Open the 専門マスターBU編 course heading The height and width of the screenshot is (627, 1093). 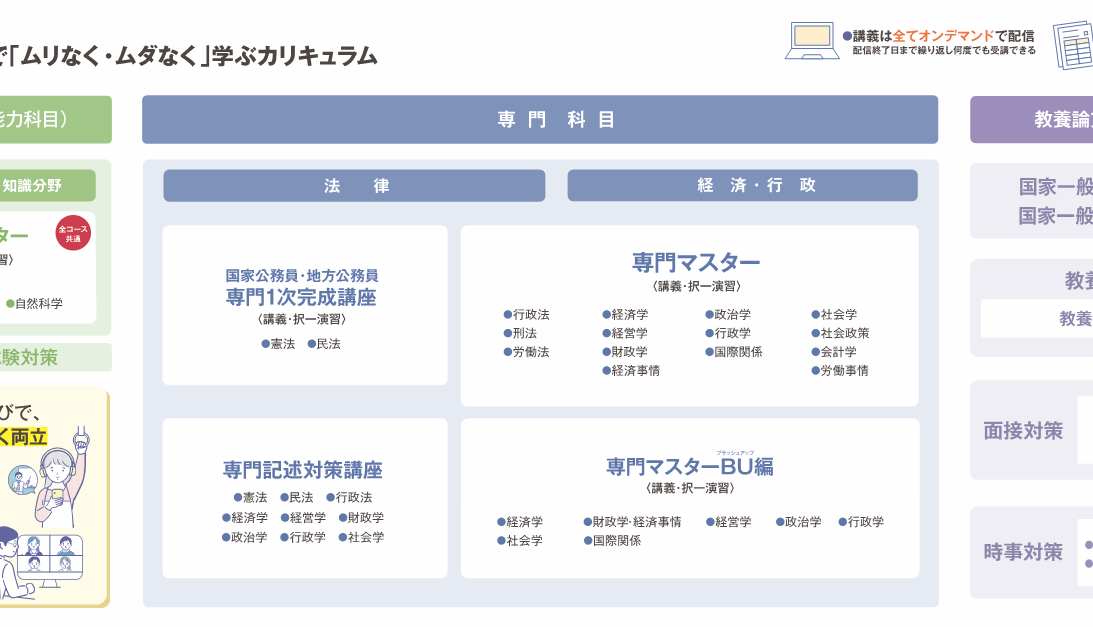689,466
